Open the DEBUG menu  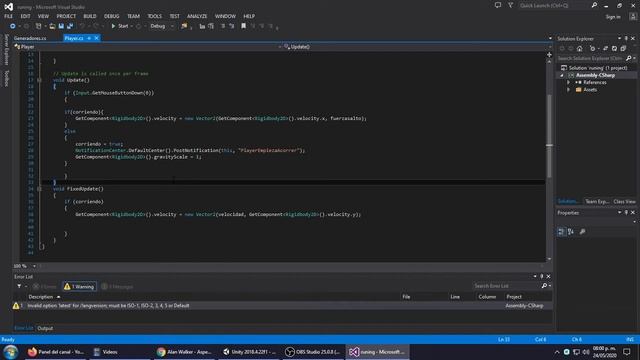click(111, 16)
